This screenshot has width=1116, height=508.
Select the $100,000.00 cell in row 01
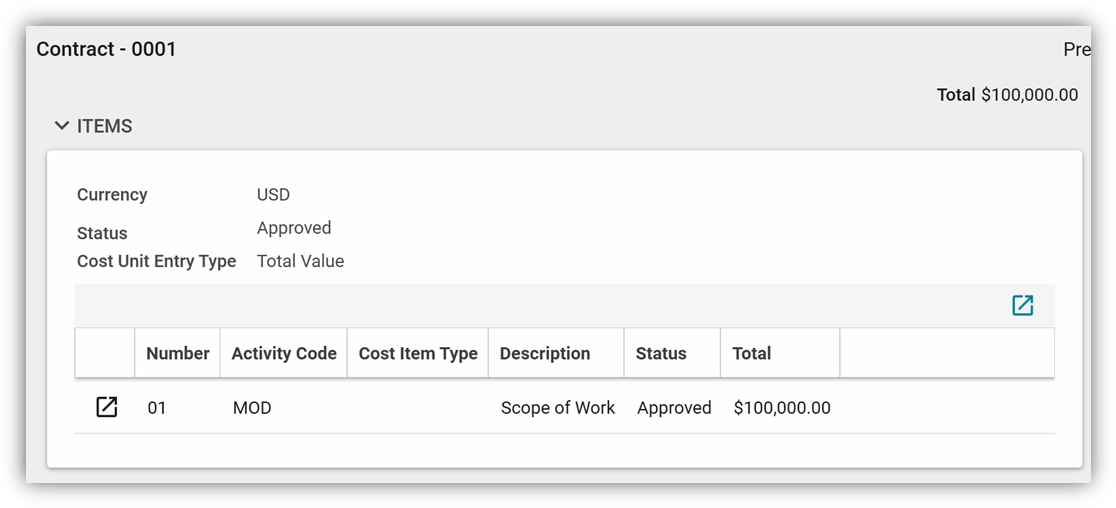click(781, 408)
